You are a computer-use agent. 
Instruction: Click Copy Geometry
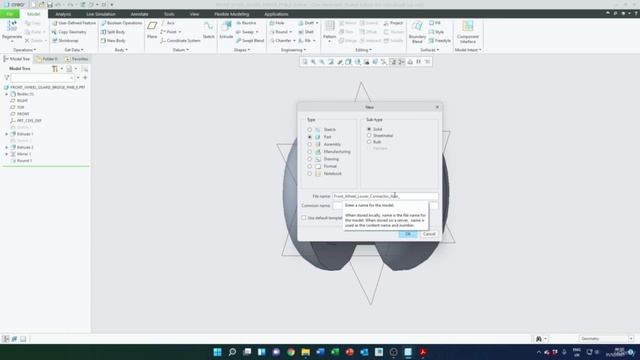pyautogui.click(x=69, y=32)
